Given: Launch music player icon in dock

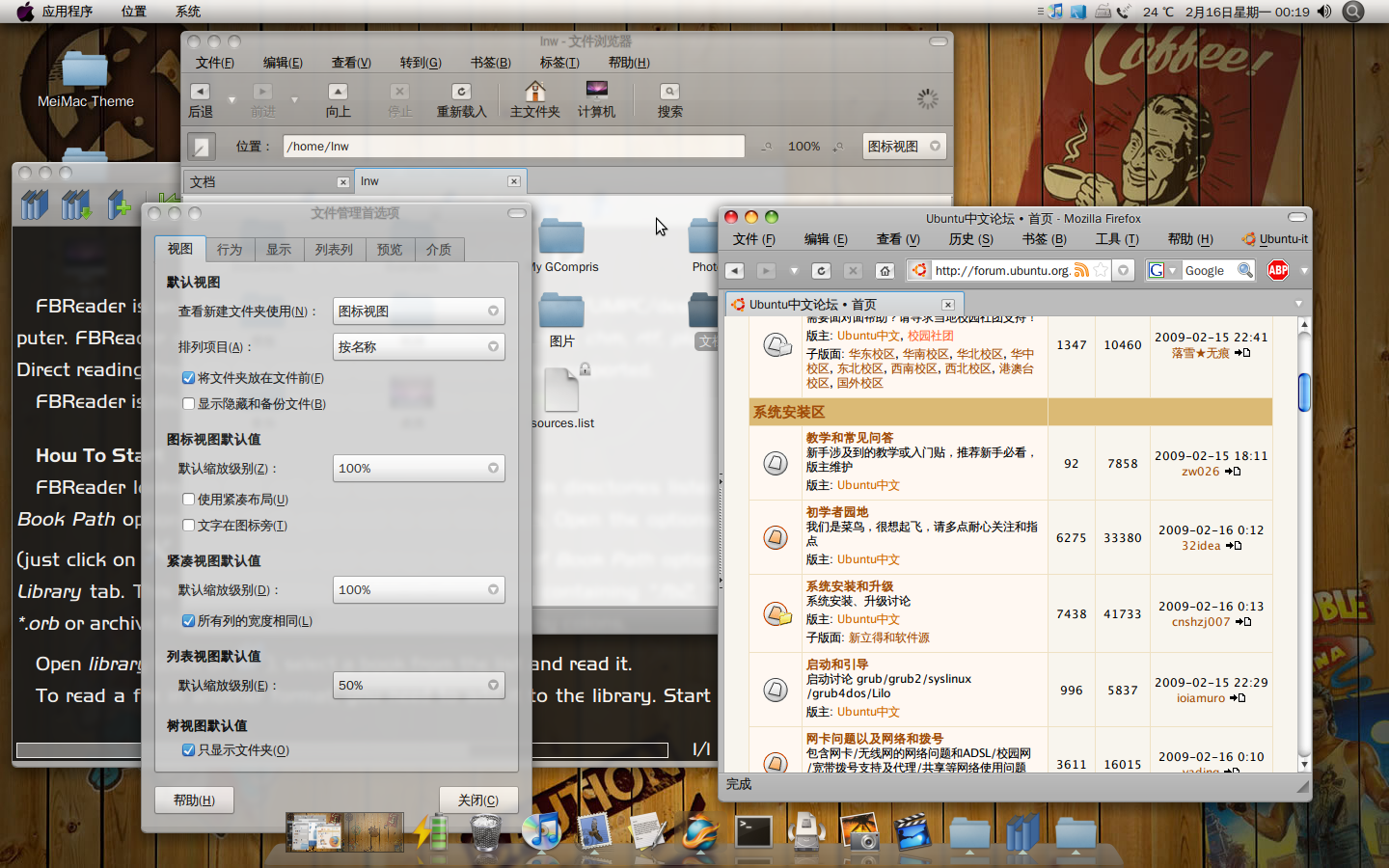Looking at the screenshot, I should [541, 830].
